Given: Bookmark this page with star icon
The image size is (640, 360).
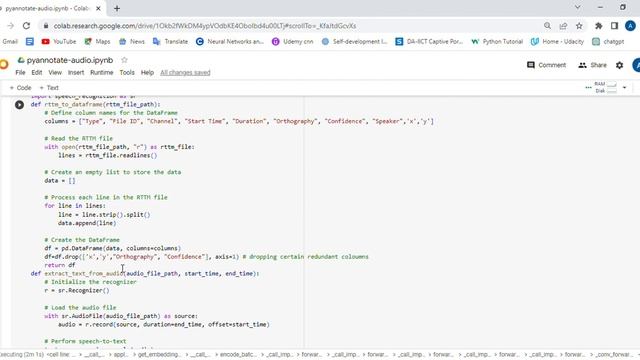Looking at the screenshot, I should [x=579, y=26].
